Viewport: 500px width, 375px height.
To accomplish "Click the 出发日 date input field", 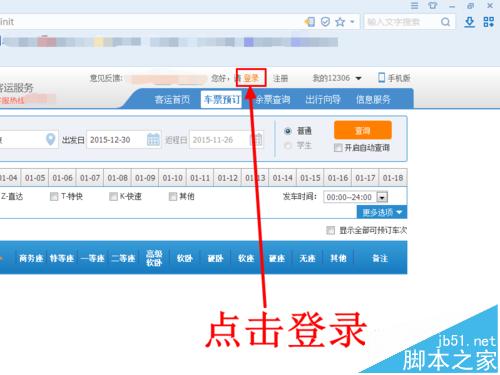I will [x=124, y=140].
